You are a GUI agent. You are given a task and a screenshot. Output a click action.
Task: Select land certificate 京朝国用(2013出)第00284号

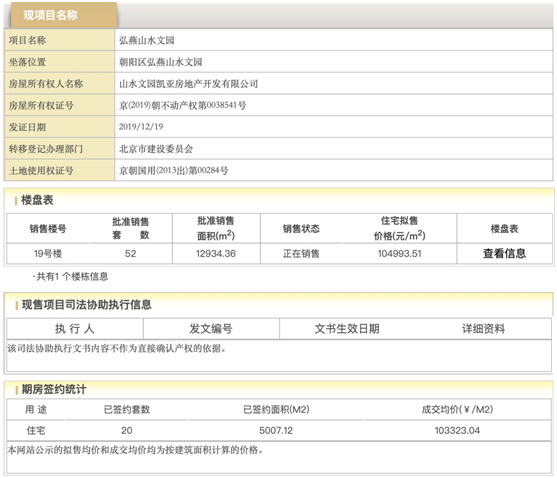174,170
